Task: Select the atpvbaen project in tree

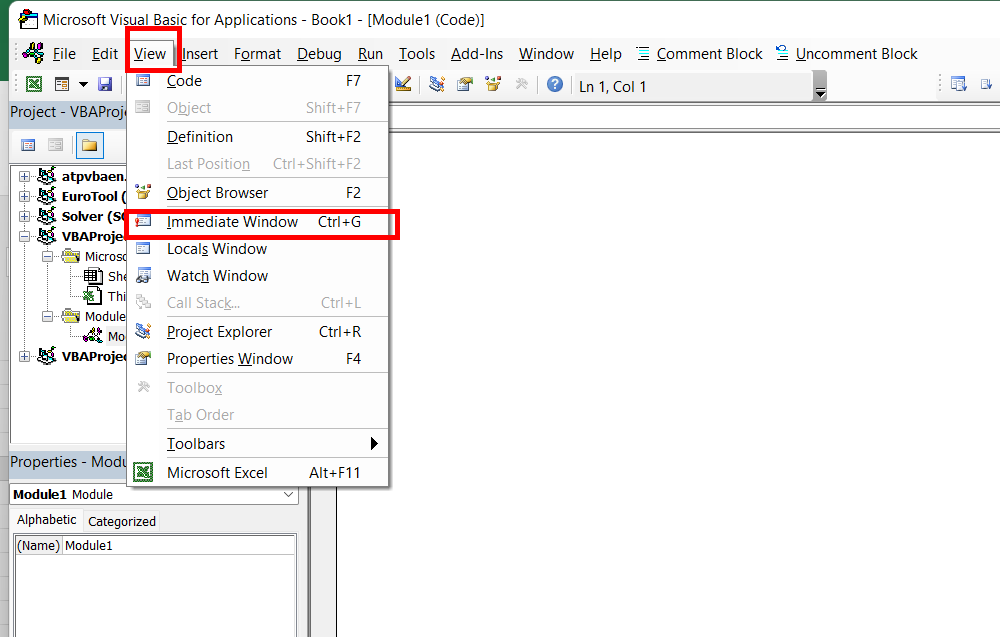Action: pyautogui.click(x=93, y=176)
